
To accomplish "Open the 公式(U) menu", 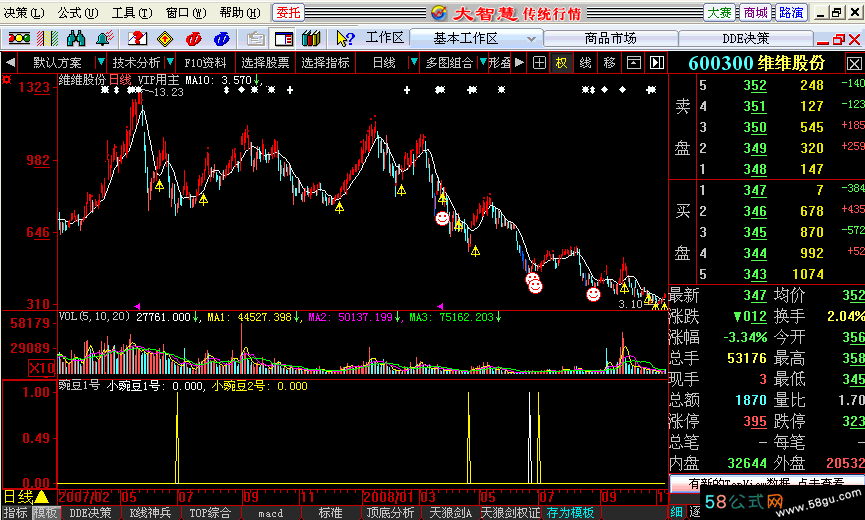I will 78,13.
